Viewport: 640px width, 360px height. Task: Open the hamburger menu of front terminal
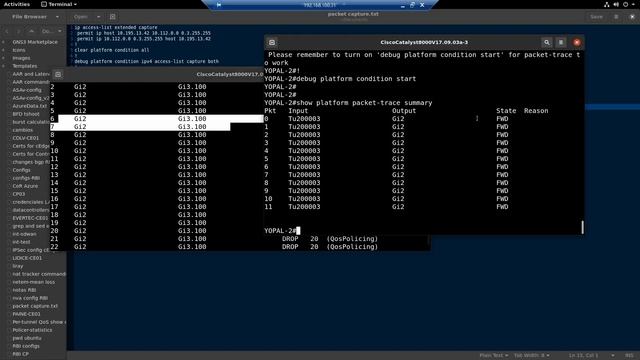[561, 42]
